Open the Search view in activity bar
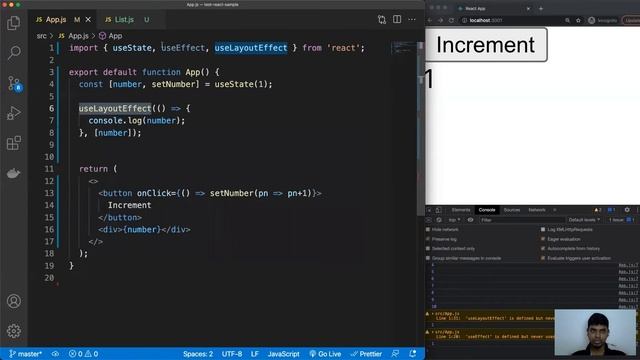 click(13, 53)
